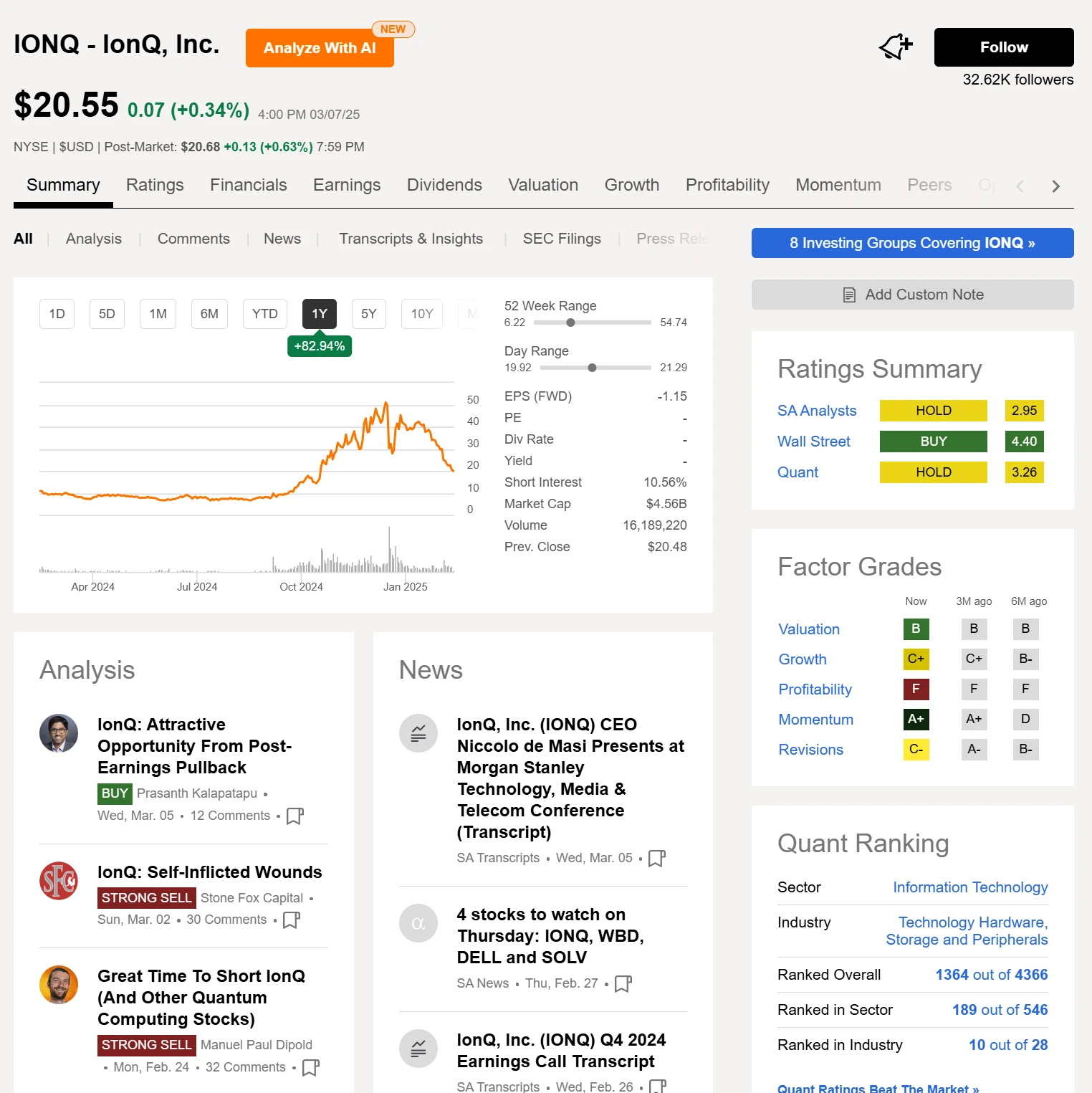
Task: Filter the feed by Analysis
Action: coord(94,239)
